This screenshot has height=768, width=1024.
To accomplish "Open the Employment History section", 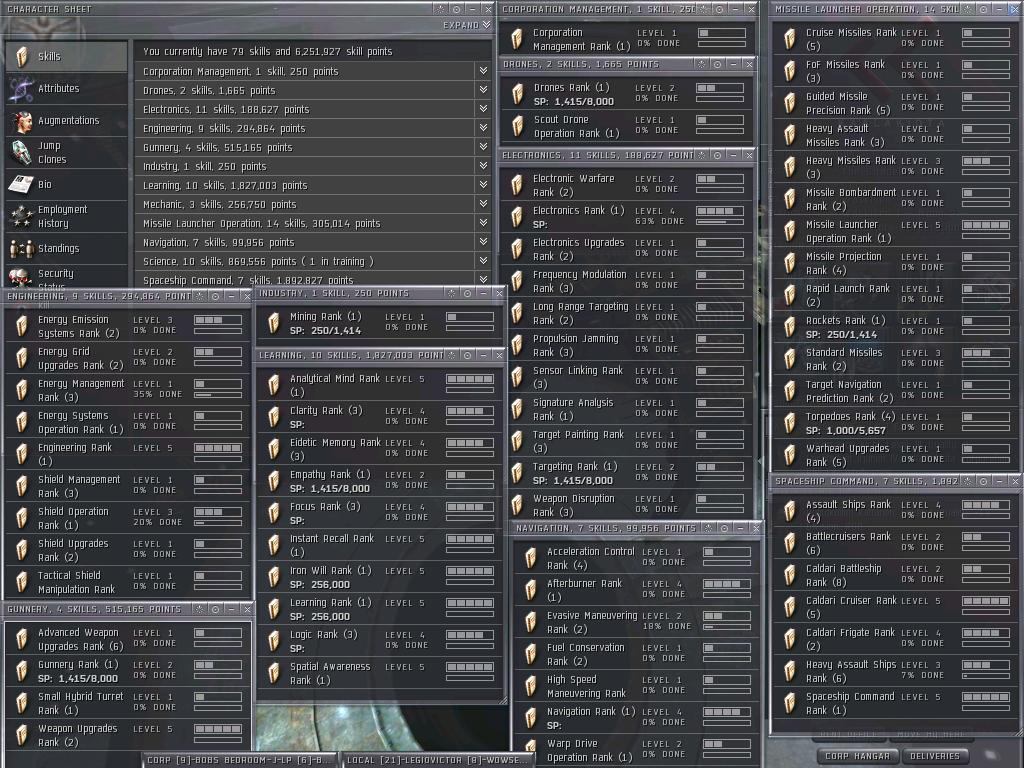I will [x=66, y=216].
